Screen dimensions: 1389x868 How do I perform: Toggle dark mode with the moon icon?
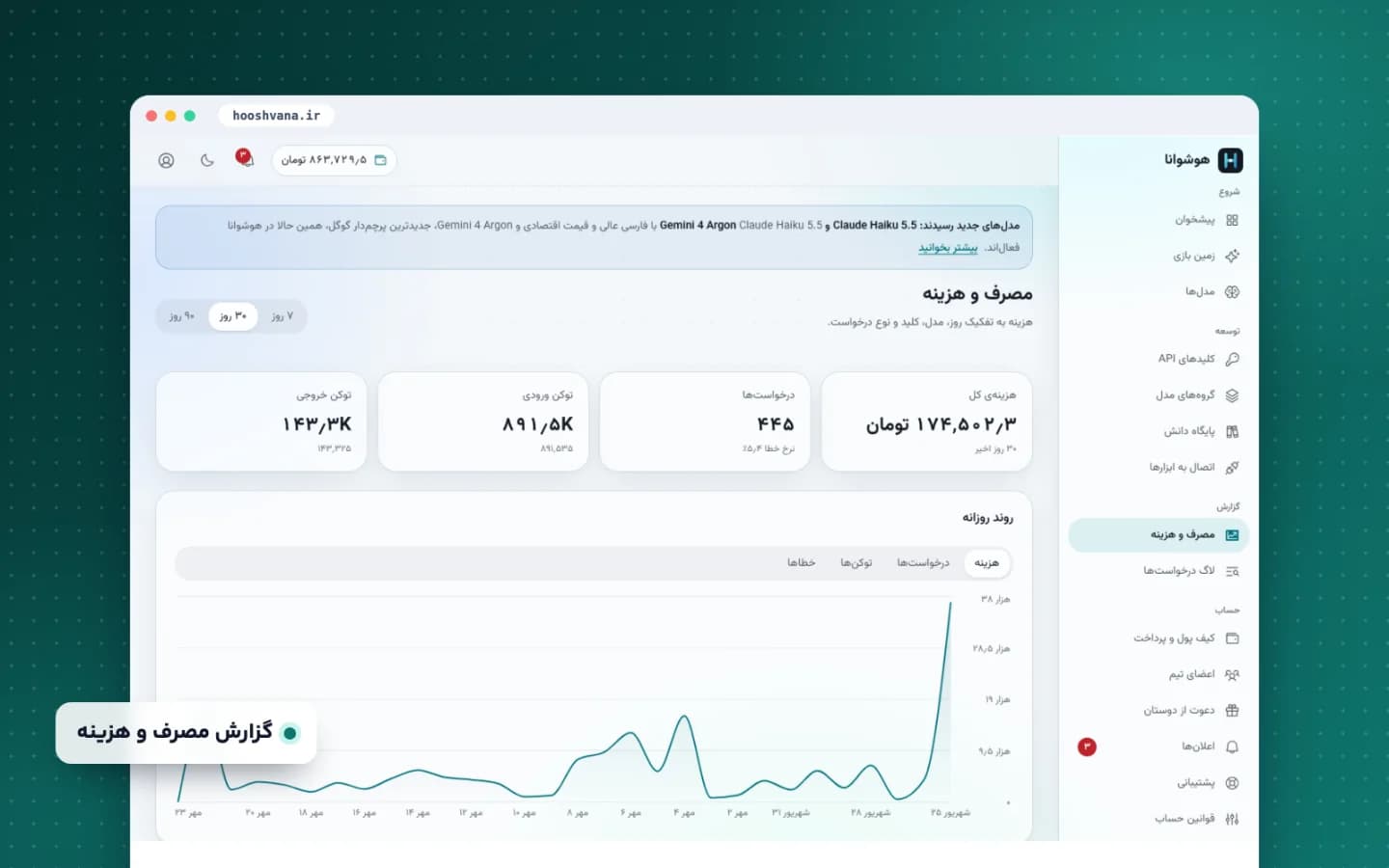tap(206, 160)
